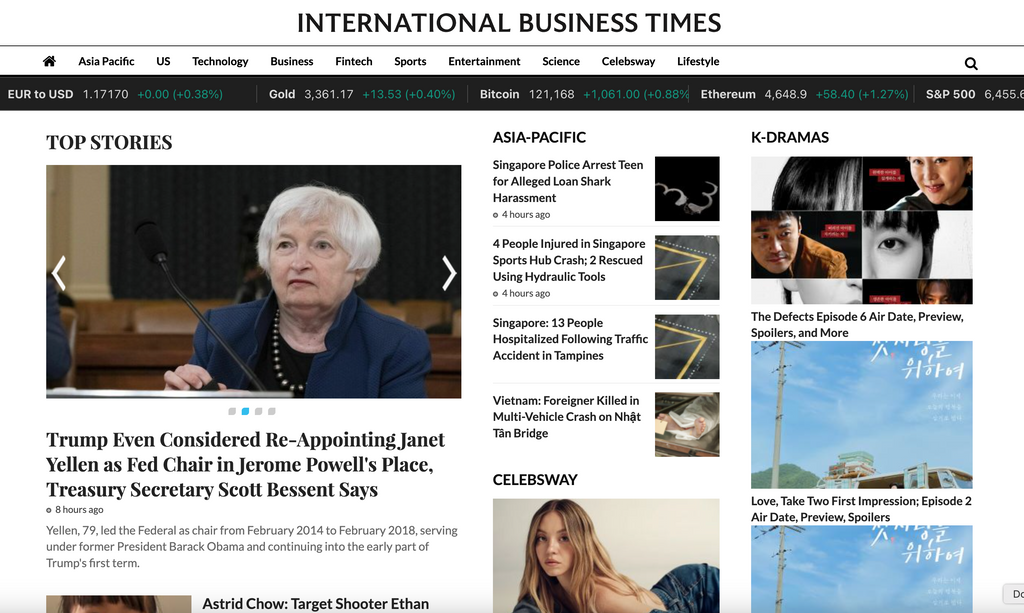Select third carousel dot indicator

(x=259, y=411)
